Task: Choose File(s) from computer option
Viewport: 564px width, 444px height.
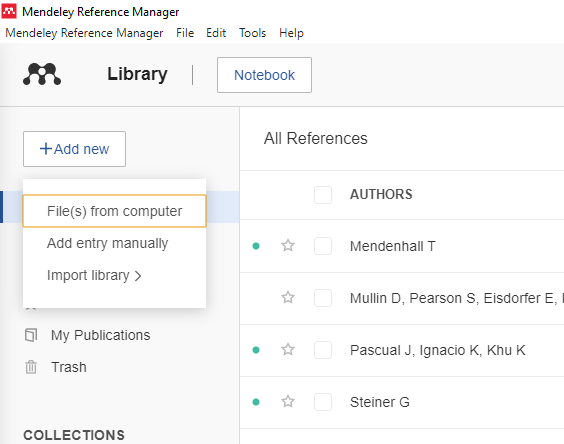Action: click(x=114, y=211)
